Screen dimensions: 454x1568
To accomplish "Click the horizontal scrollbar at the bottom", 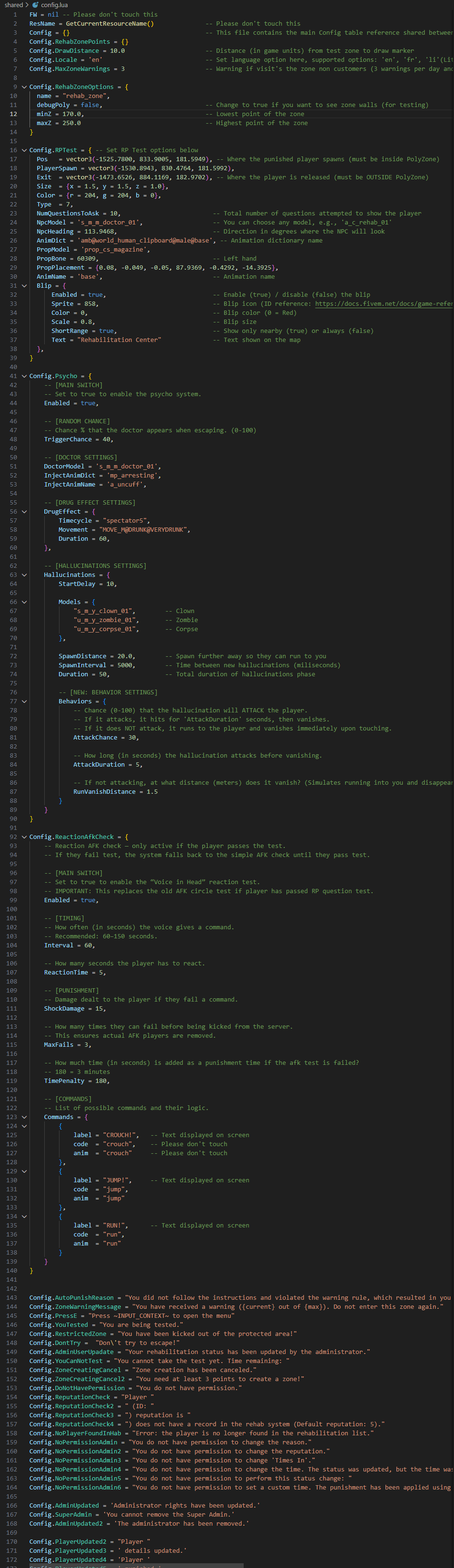I will (x=136, y=1565).
